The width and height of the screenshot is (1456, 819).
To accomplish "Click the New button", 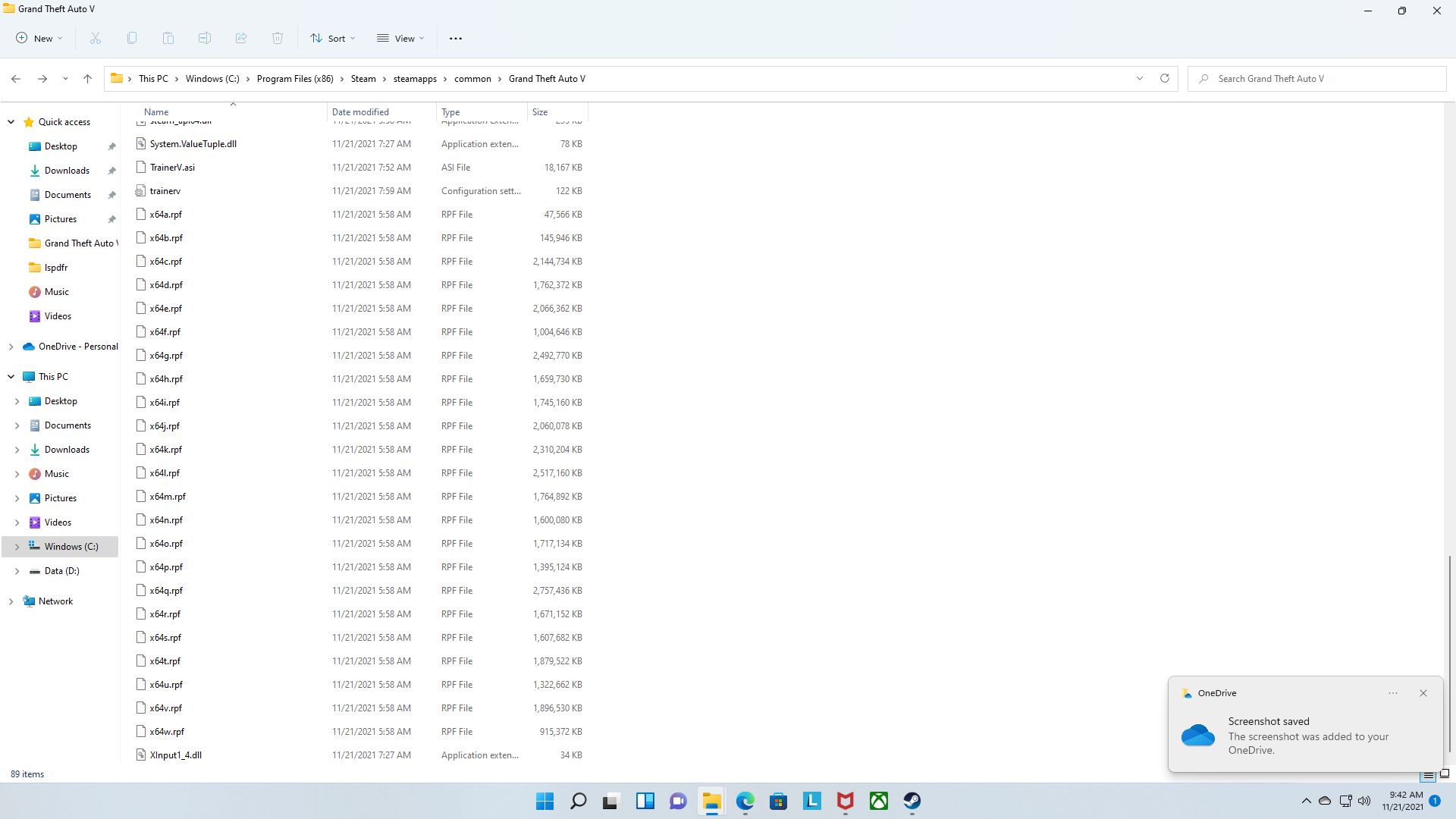I will (39, 38).
